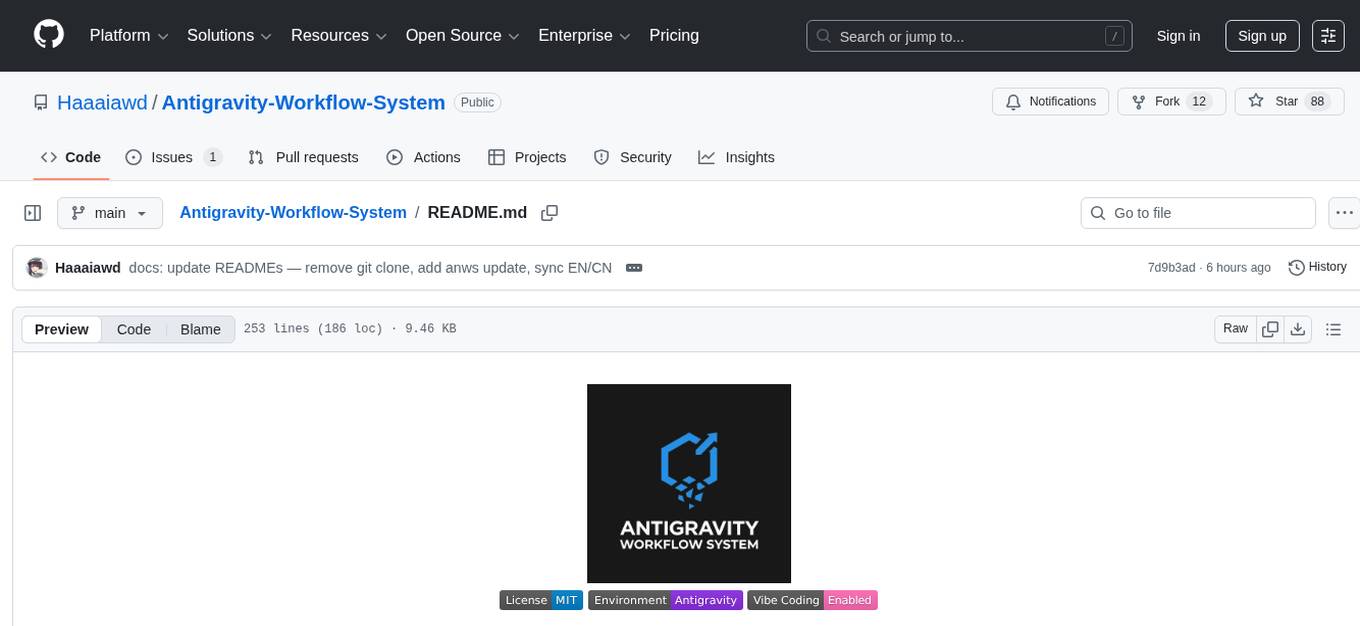Viewport: 1360px width, 626px height.
Task: View the README commit History
Action: 1317,267
